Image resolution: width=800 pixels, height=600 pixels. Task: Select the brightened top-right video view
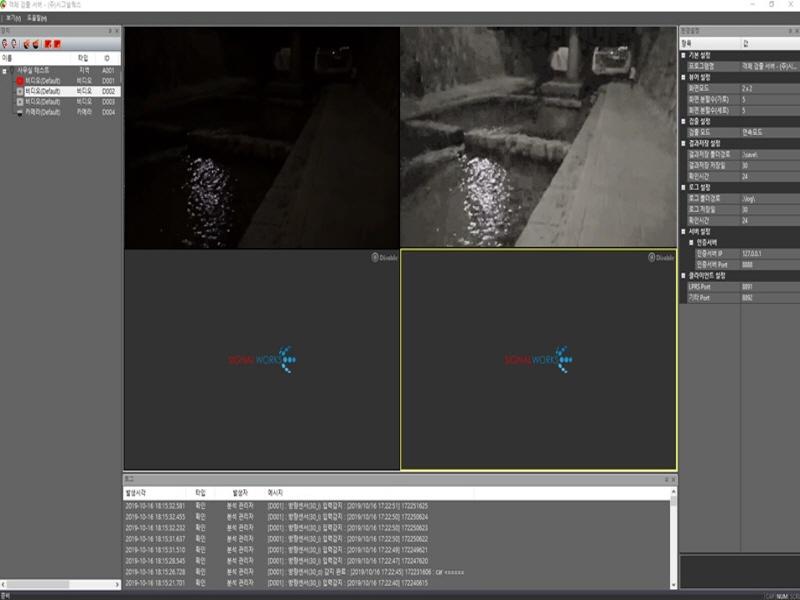(538, 137)
